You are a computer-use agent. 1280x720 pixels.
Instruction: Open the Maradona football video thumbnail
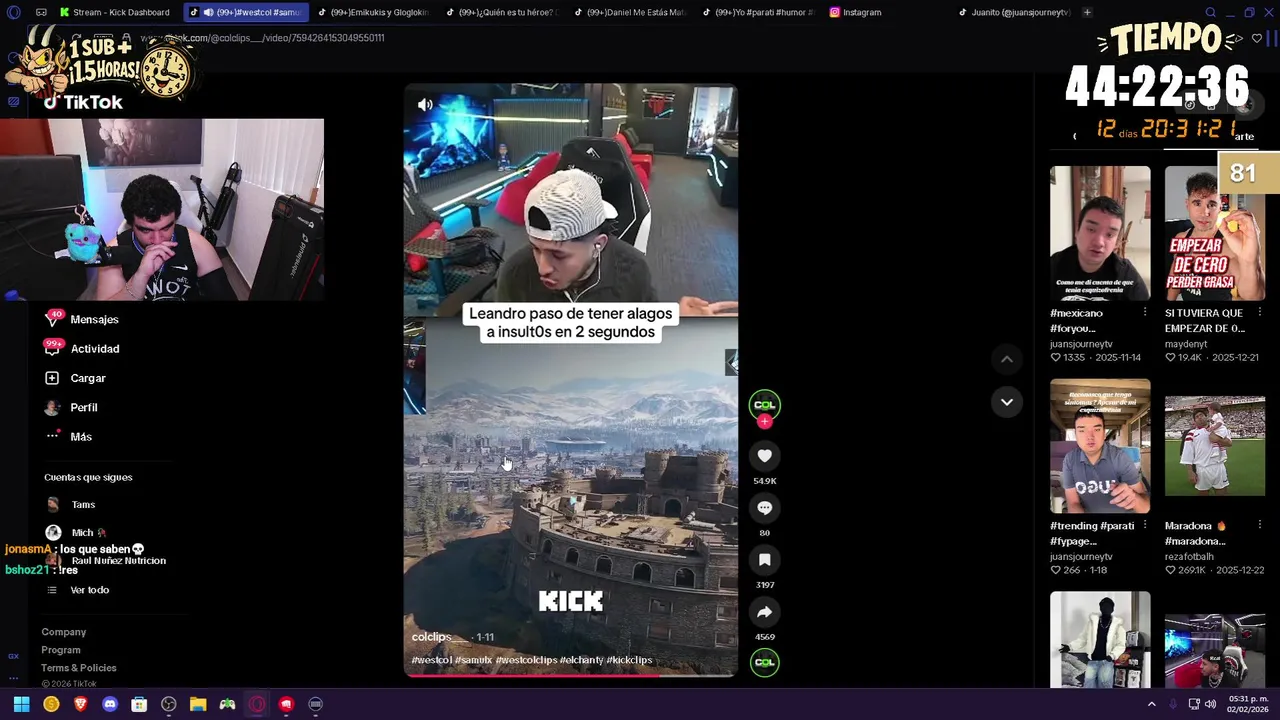coord(1214,446)
